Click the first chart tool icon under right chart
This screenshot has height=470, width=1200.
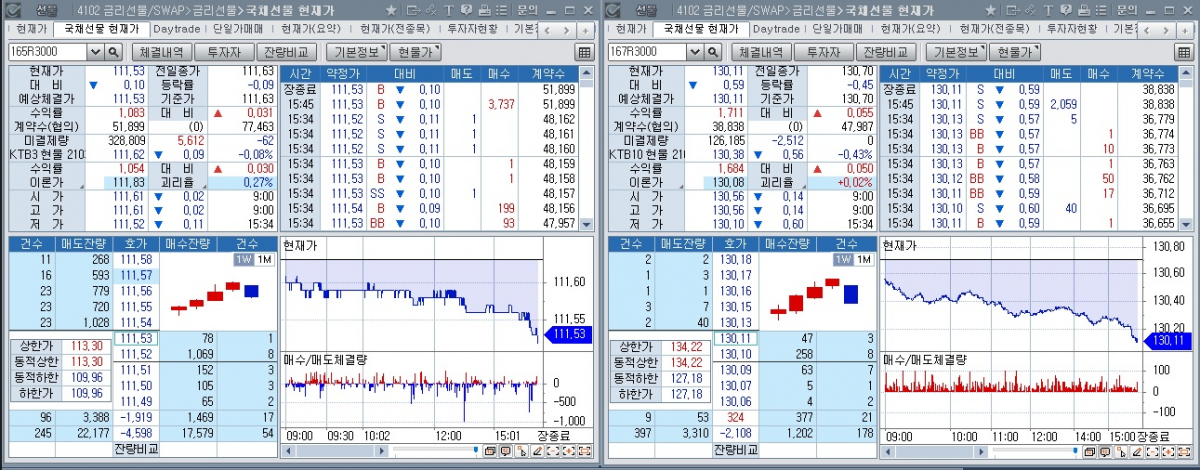pyautogui.click(x=1089, y=451)
